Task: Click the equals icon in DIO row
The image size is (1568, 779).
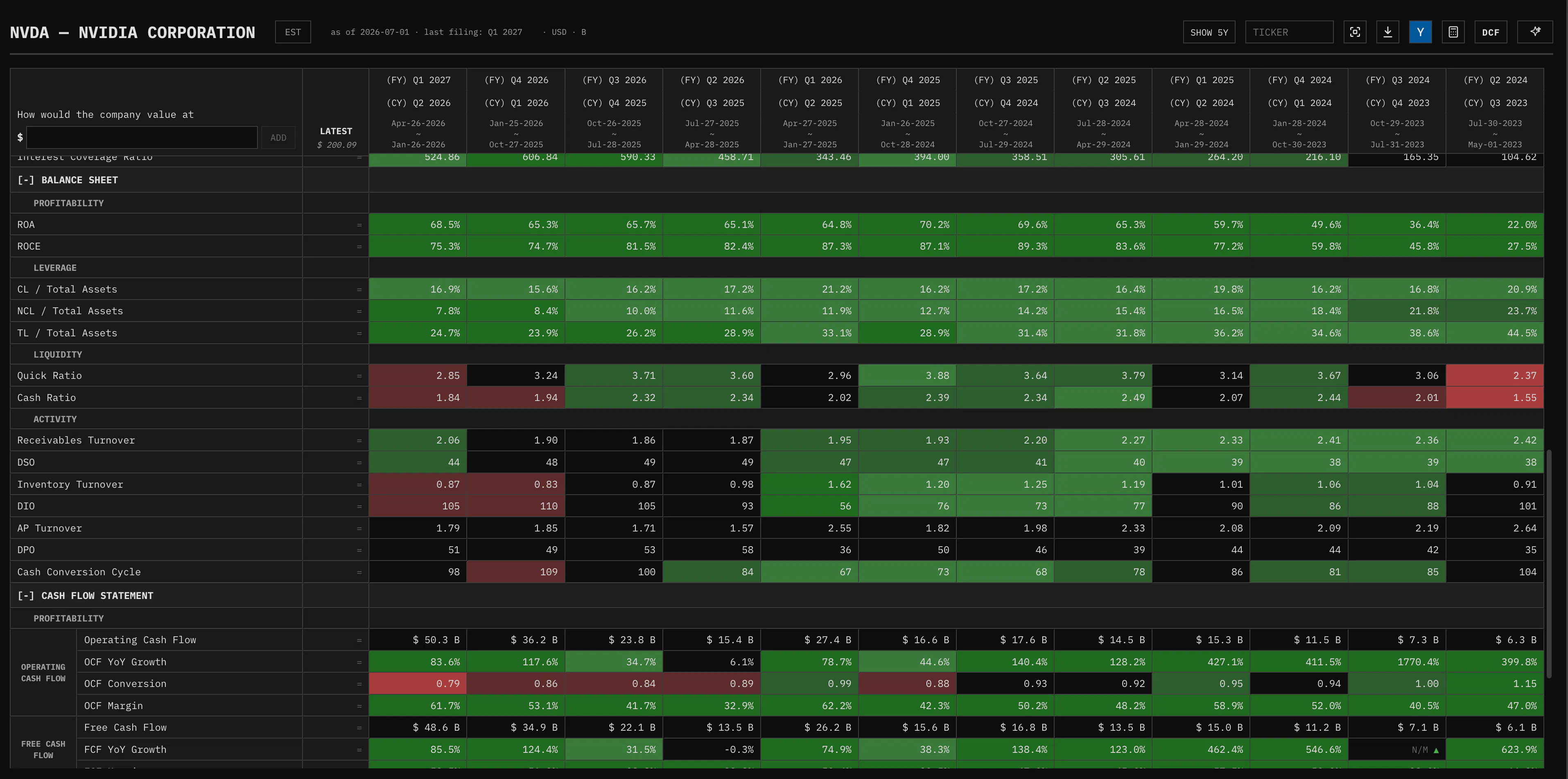Action: pos(359,507)
